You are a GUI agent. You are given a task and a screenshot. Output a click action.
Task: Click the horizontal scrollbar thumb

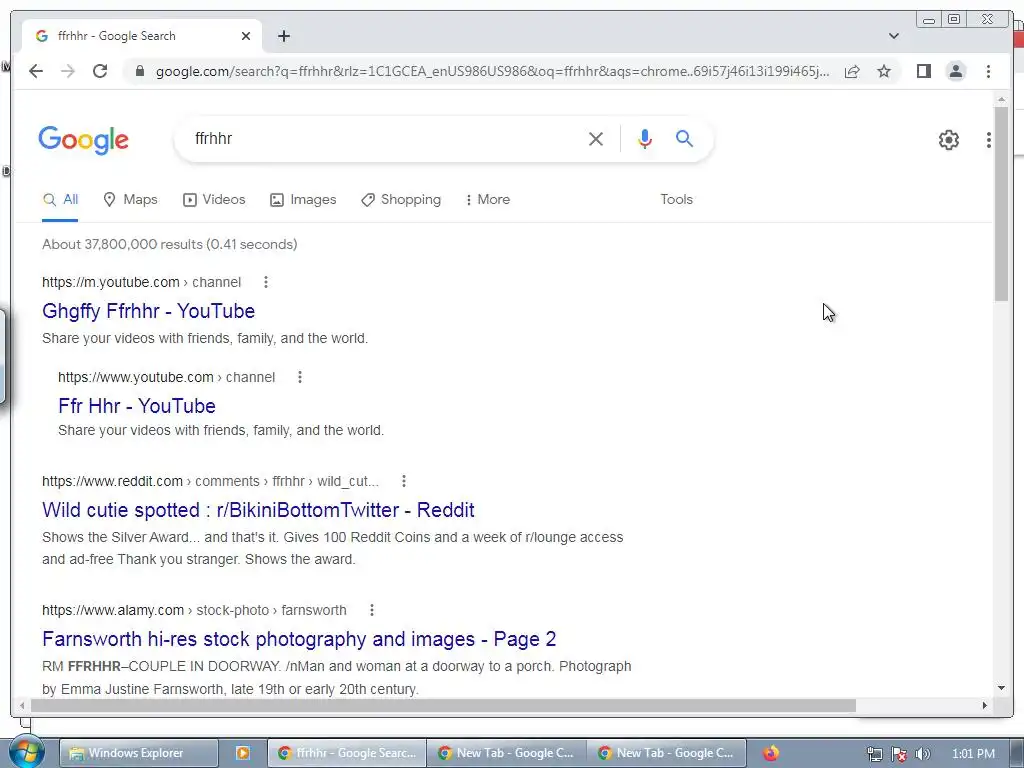pos(443,705)
